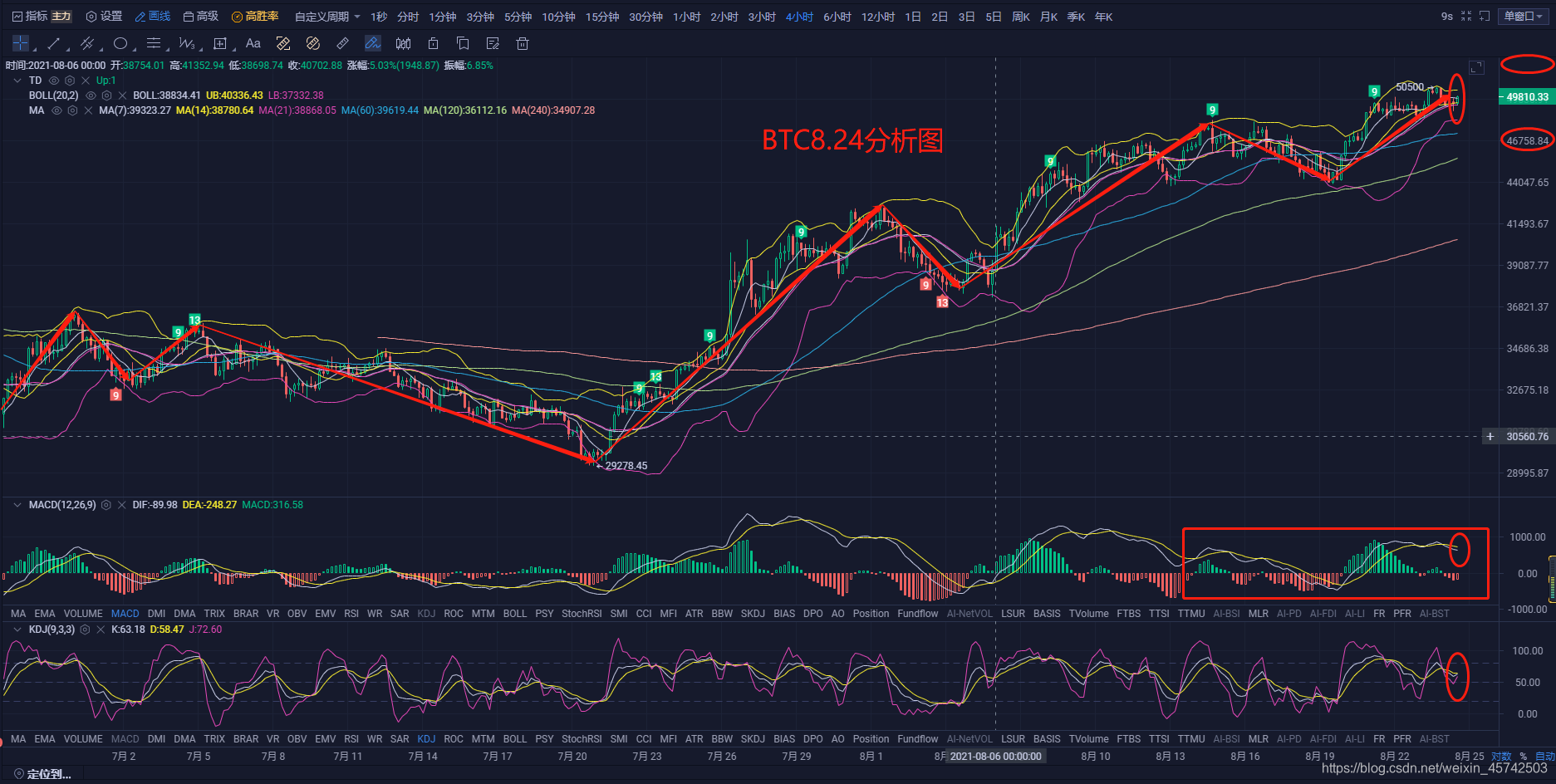Click the 高胜率 button

click(x=255, y=17)
